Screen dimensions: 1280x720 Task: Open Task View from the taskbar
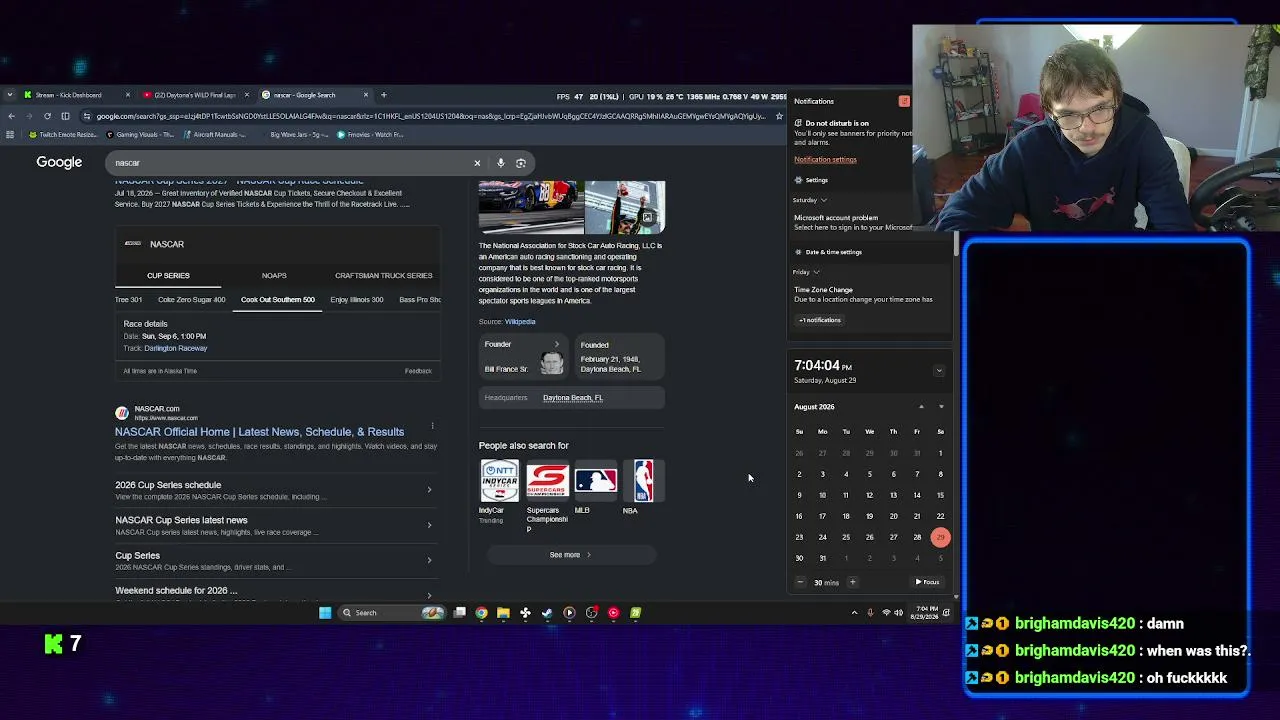(x=459, y=613)
